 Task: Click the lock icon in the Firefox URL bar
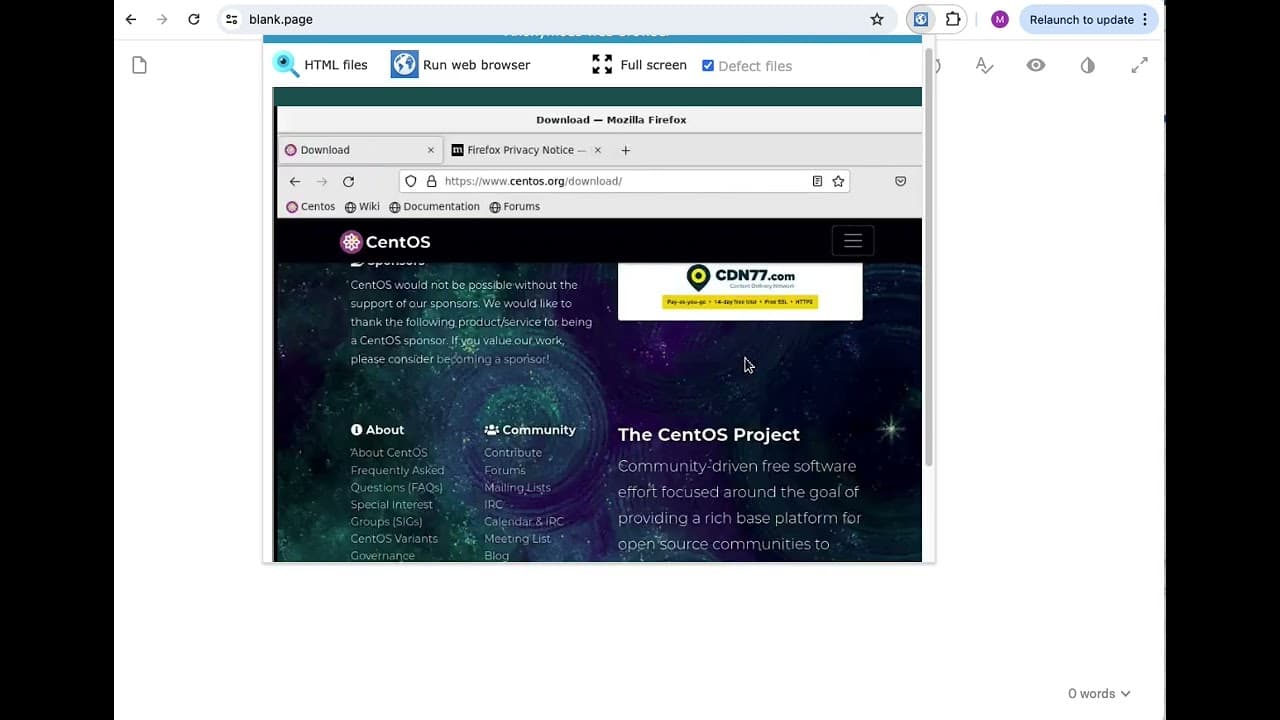point(432,181)
